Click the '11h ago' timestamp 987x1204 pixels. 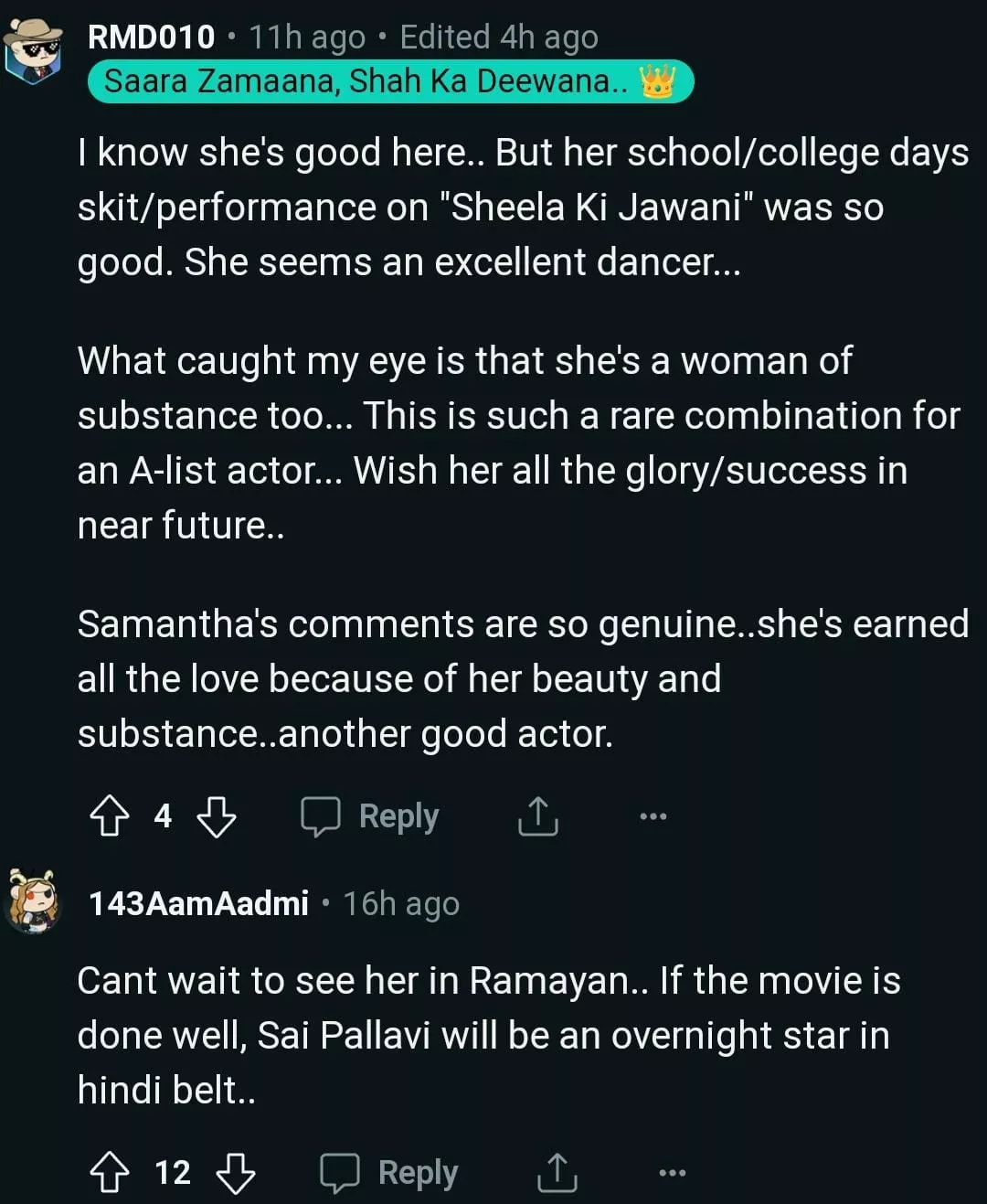click(307, 37)
